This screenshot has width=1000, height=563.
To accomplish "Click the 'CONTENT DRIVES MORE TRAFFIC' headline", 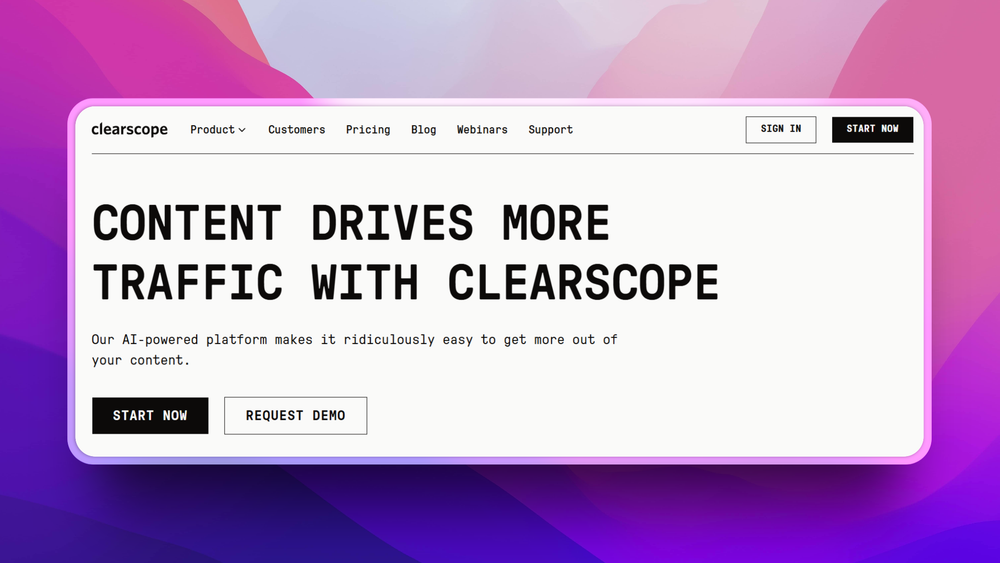I will (406, 252).
